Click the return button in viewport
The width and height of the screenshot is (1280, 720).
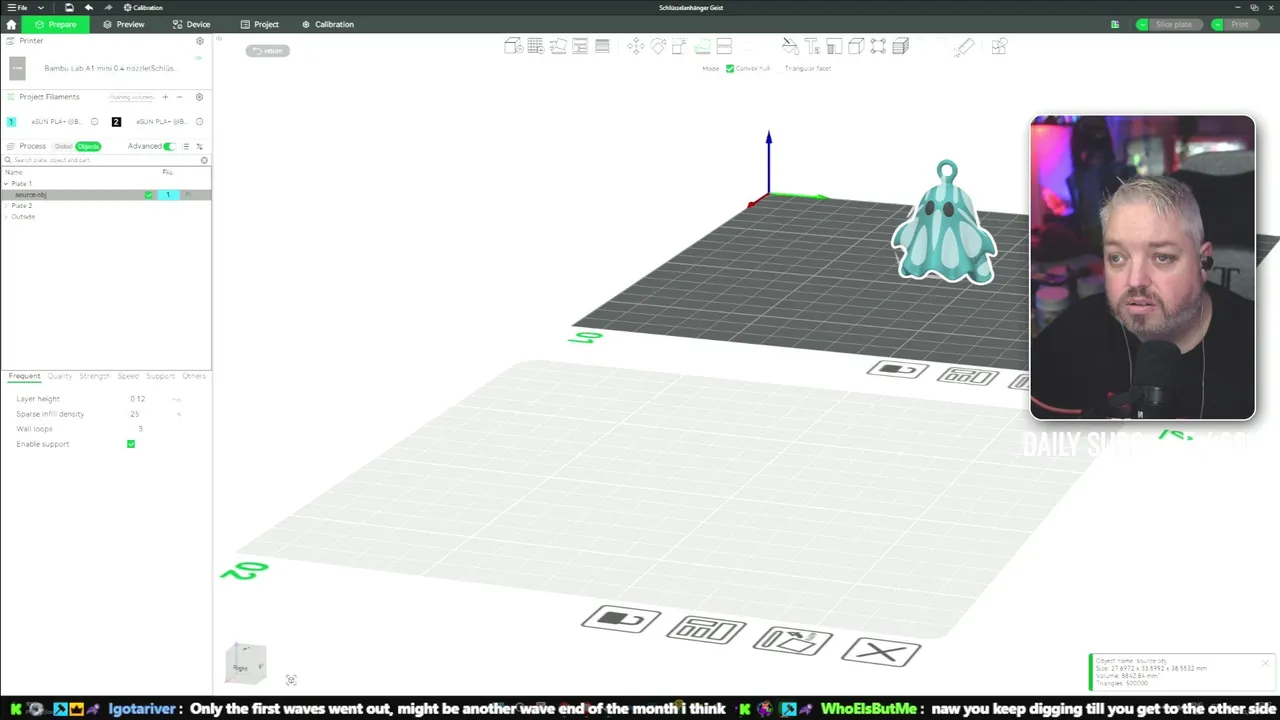tap(268, 51)
